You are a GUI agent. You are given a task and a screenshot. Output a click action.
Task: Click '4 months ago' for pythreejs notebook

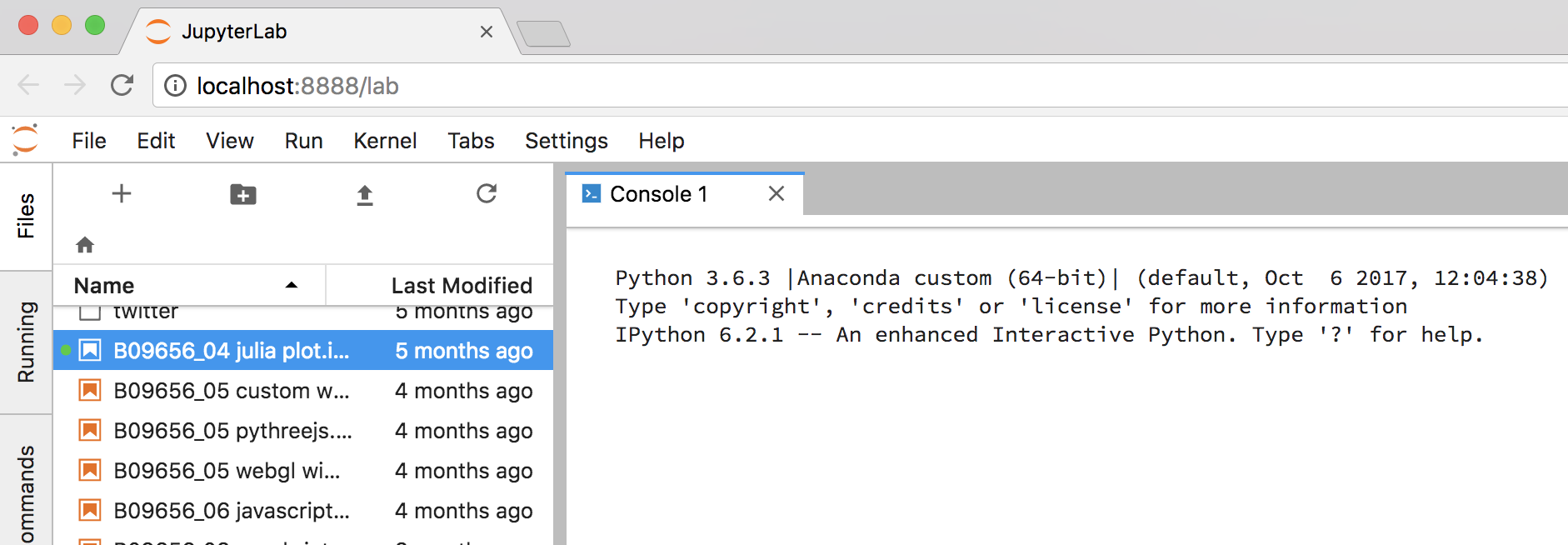click(x=464, y=431)
